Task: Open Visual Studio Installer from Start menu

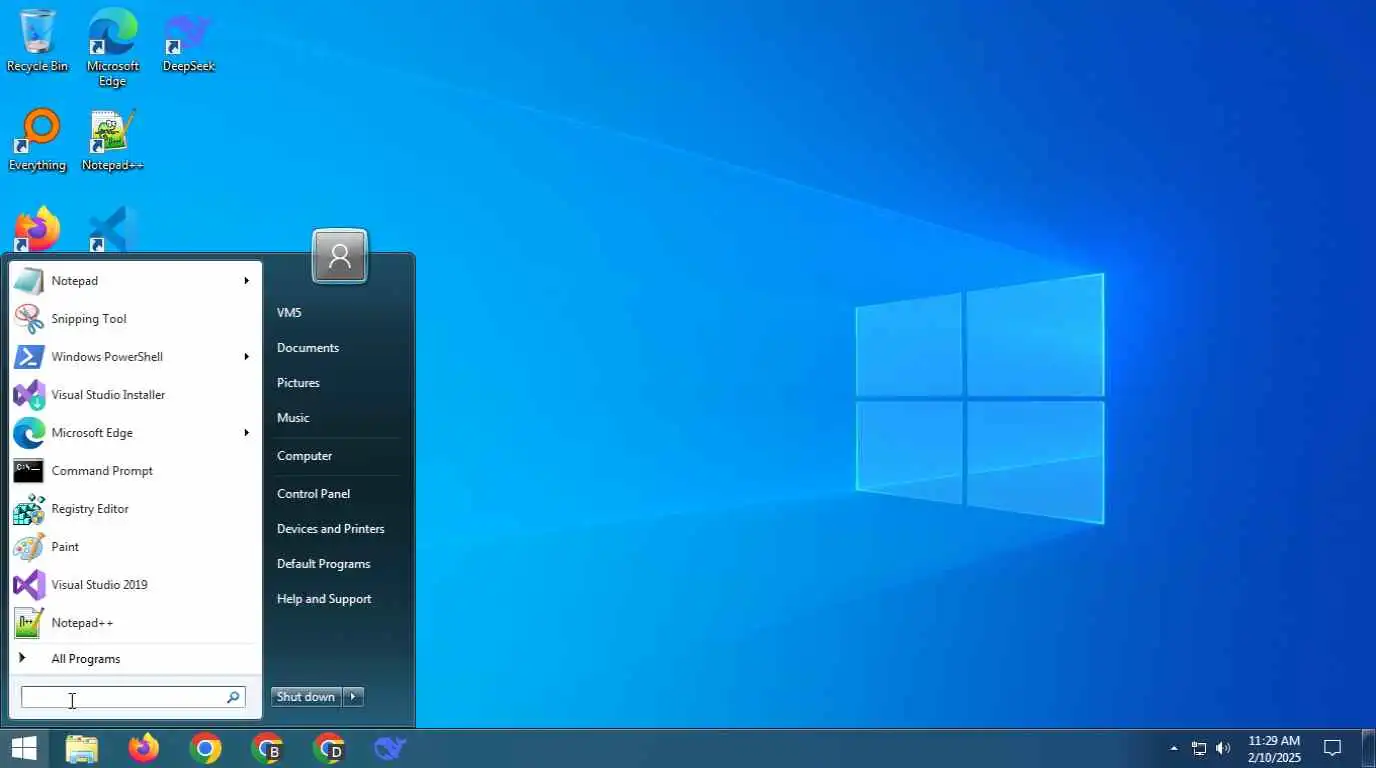Action: [134, 395]
